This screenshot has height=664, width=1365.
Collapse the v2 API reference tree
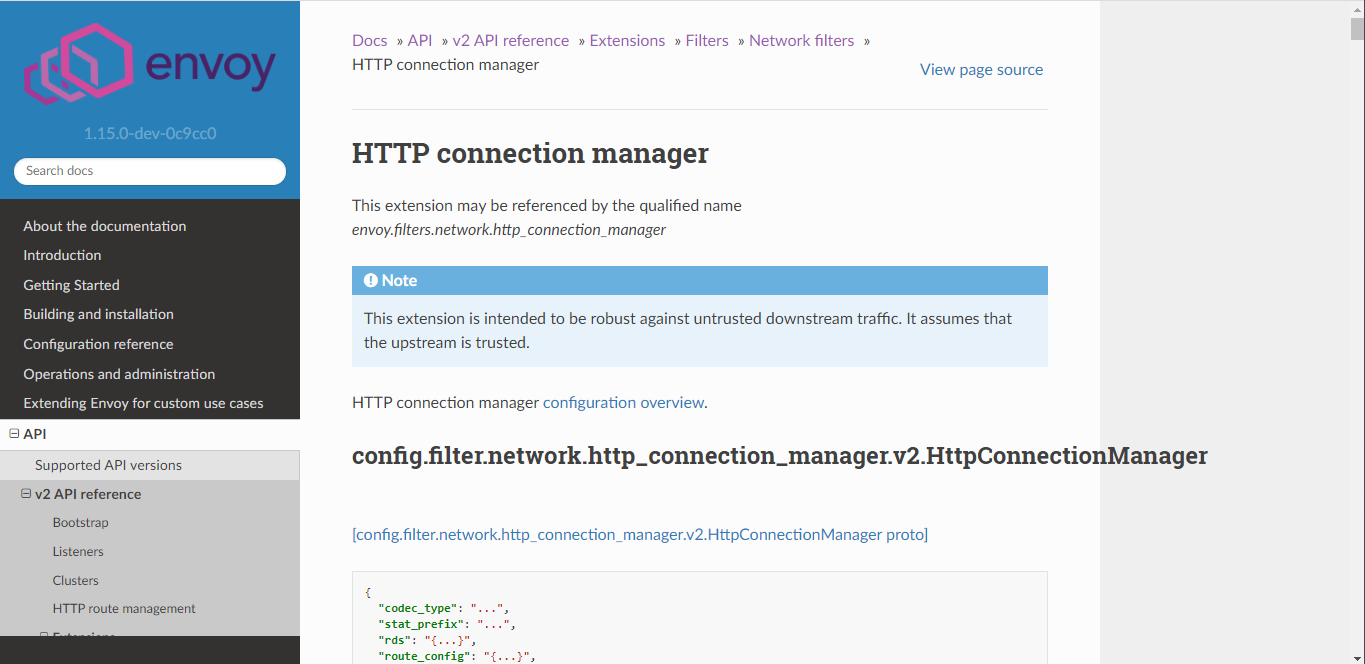click(x=26, y=494)
